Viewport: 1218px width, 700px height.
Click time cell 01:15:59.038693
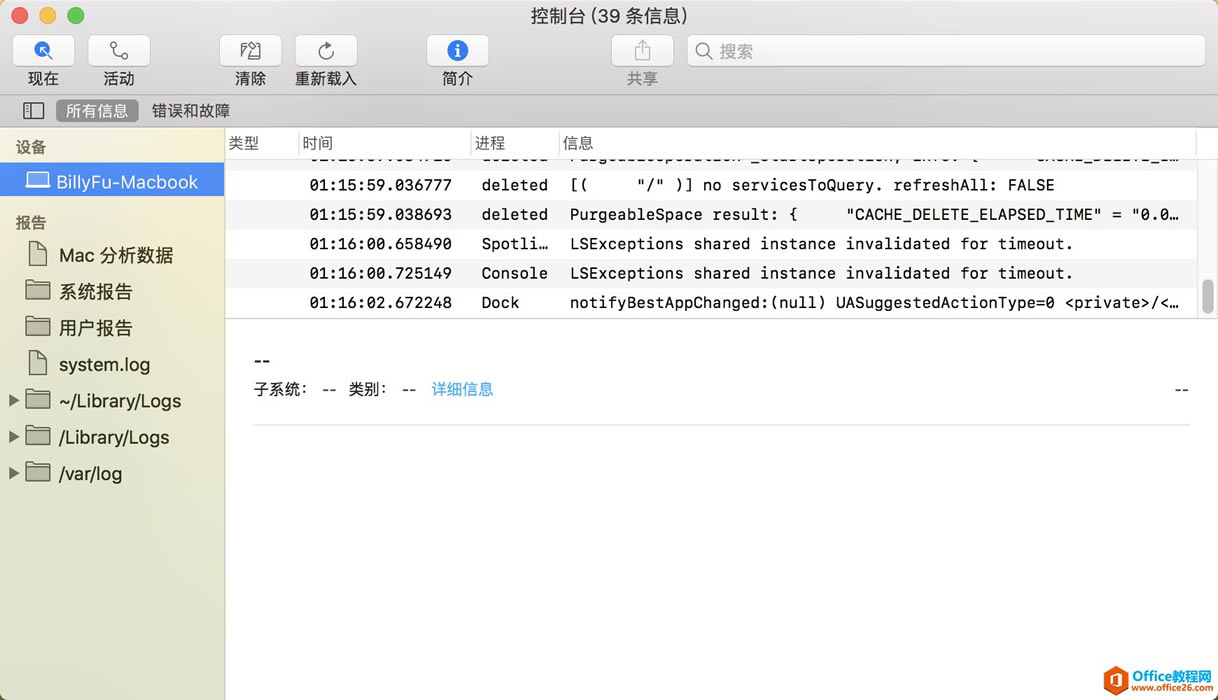point(380,214)
